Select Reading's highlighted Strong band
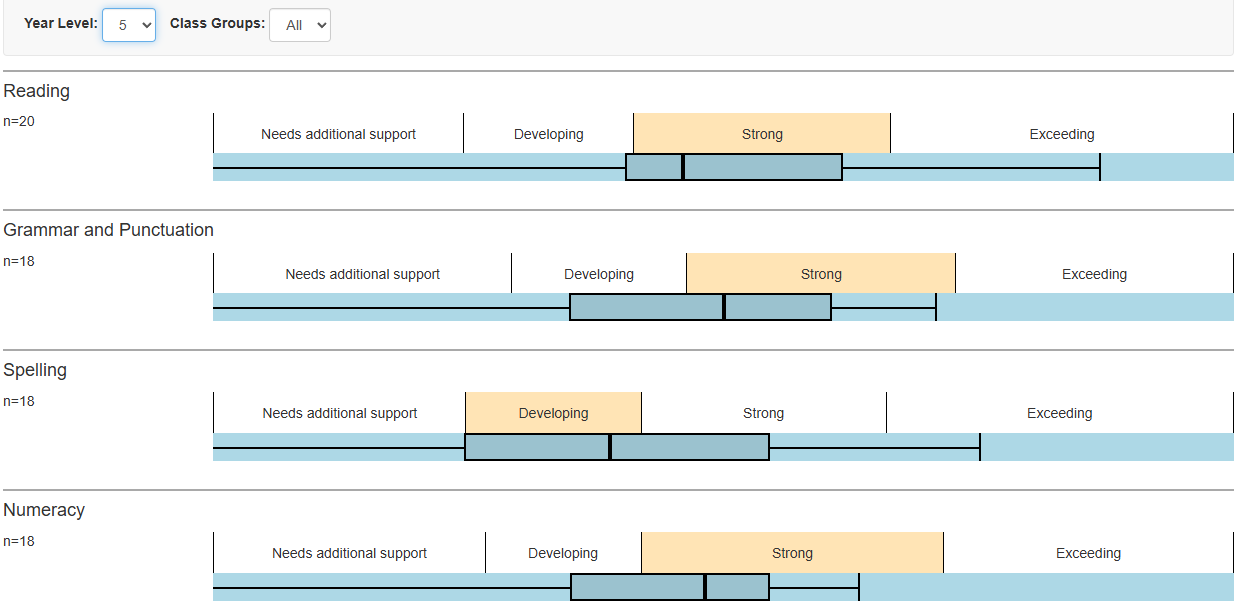1256x616 pixels. [762, 134]
